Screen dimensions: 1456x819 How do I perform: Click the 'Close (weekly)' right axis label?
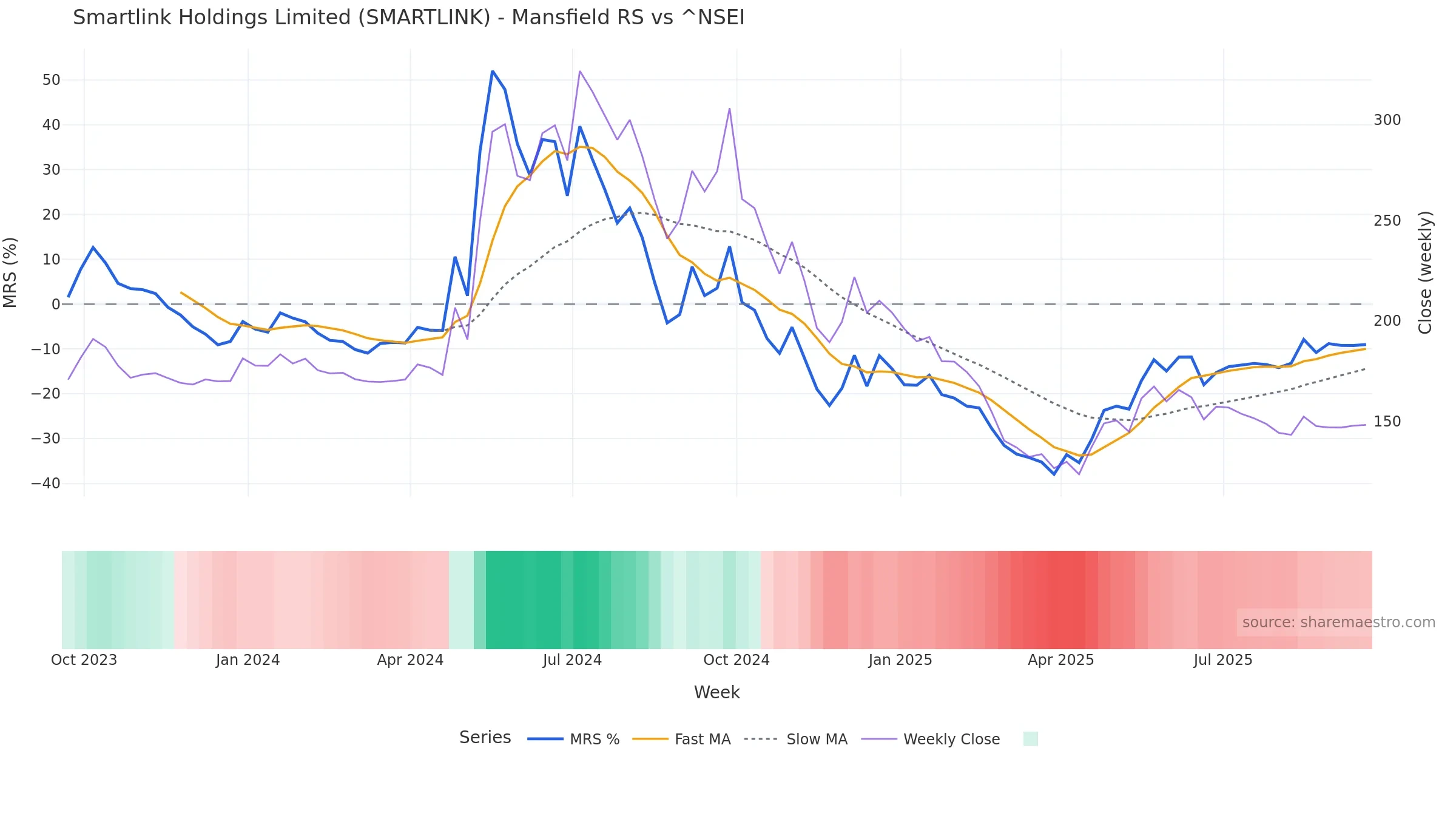1425,272
